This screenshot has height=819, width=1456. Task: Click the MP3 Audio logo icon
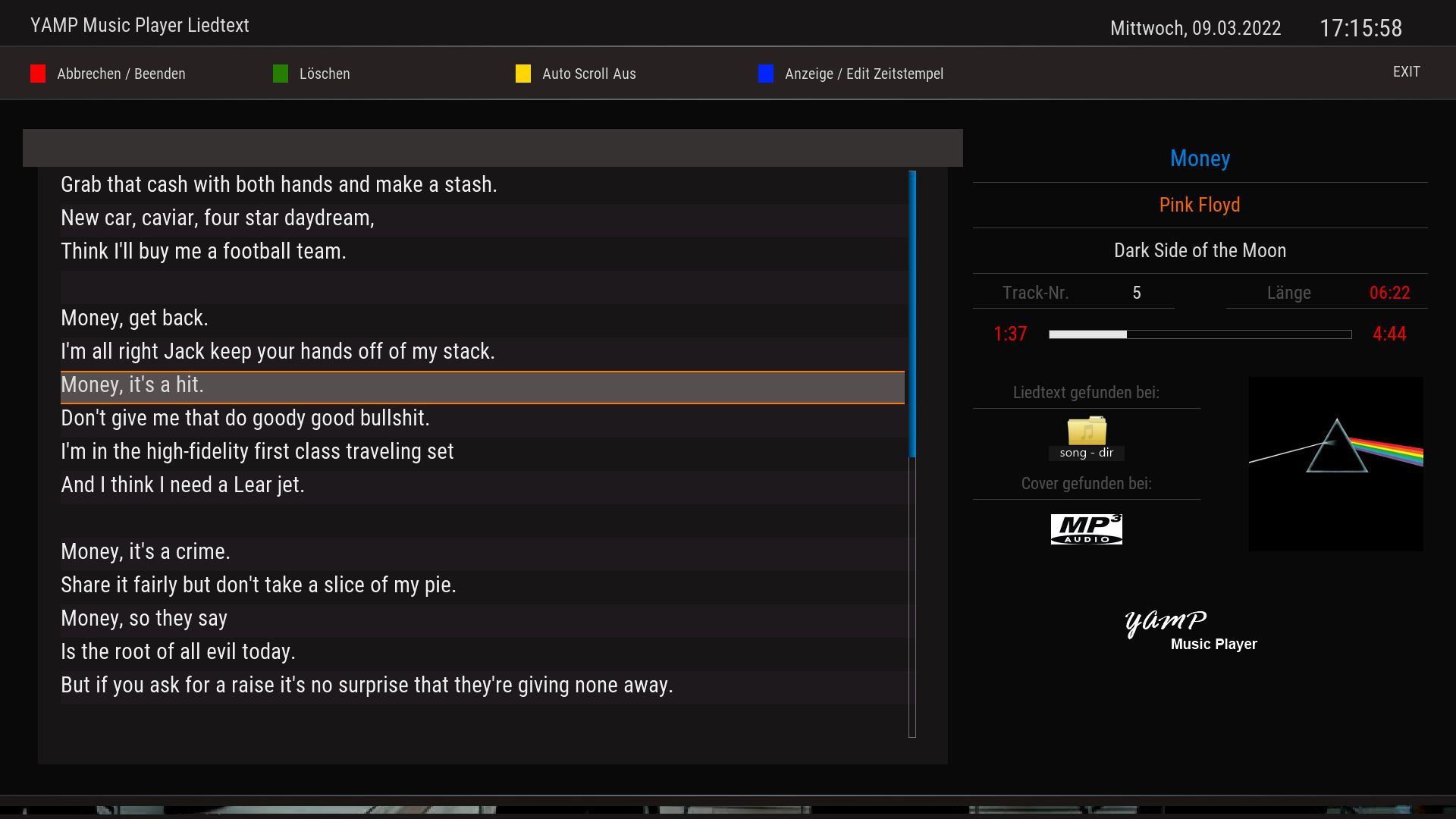click(x=1086, y=529)
